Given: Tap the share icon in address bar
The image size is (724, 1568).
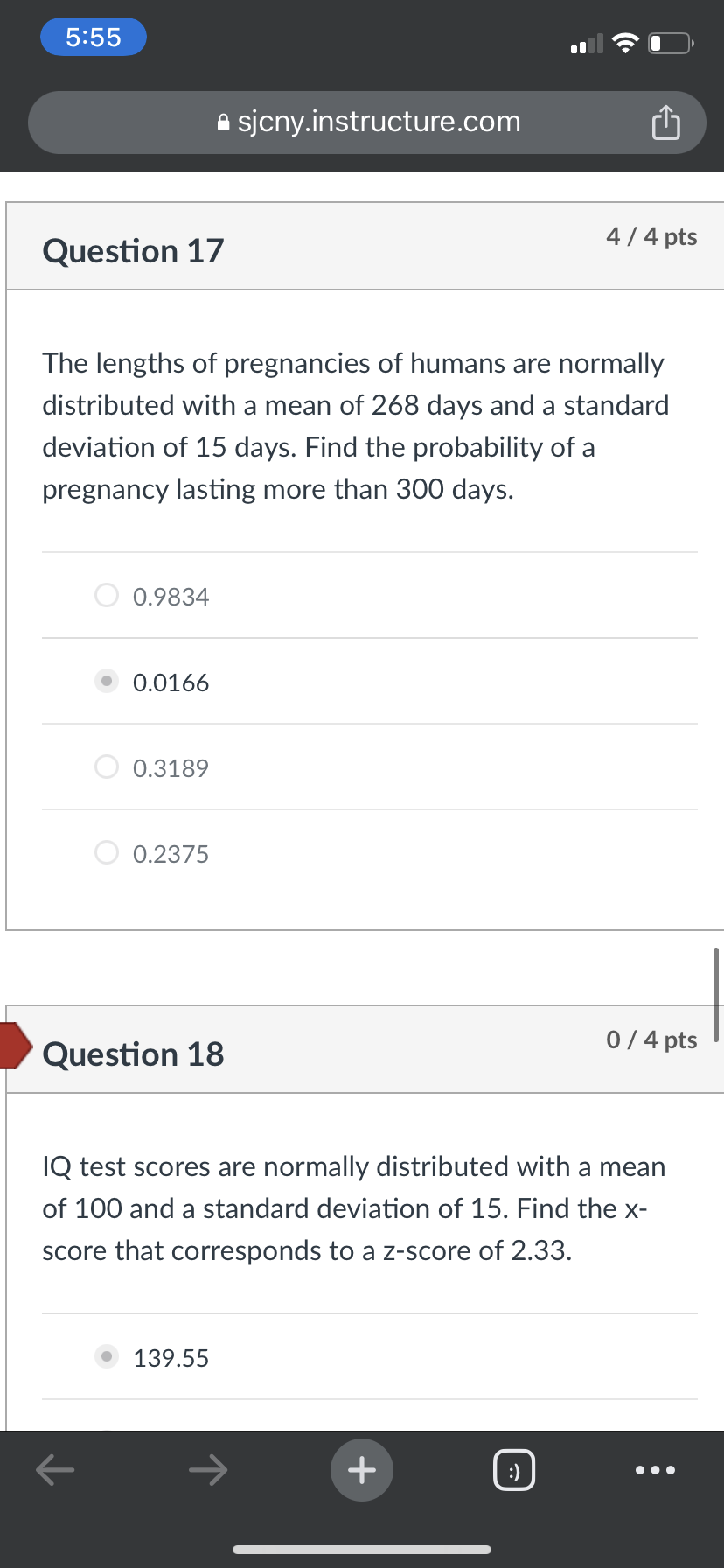Looking at the screenshot, I should pos(665,122).
